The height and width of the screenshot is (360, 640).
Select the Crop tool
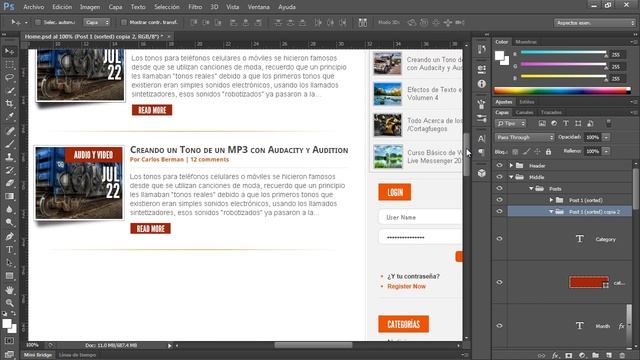tap(9, 104)
